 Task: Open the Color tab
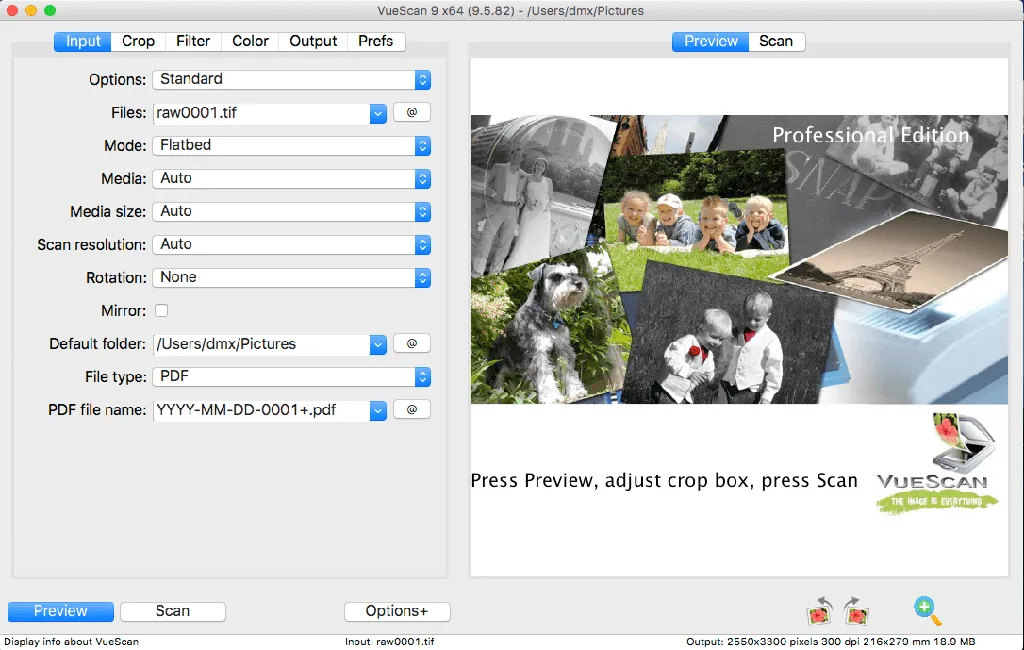(x=249, y=41)
